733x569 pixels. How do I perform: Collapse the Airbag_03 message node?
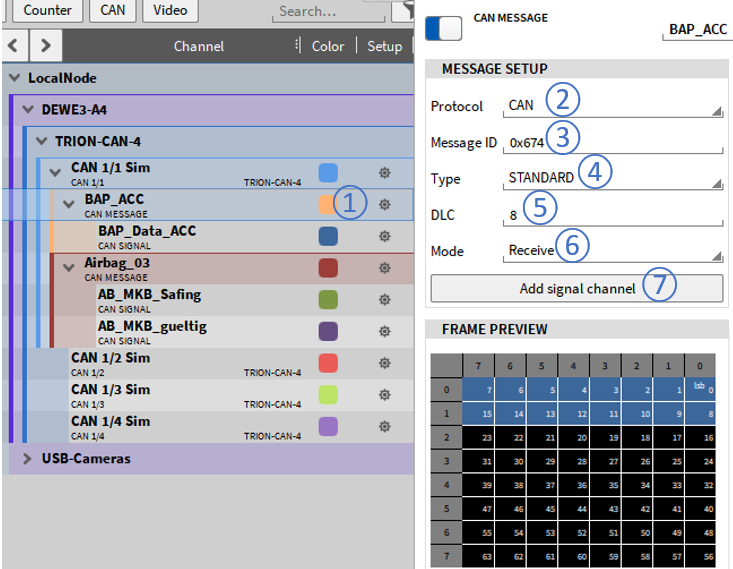pyautogui.click(x=69, y=266)
